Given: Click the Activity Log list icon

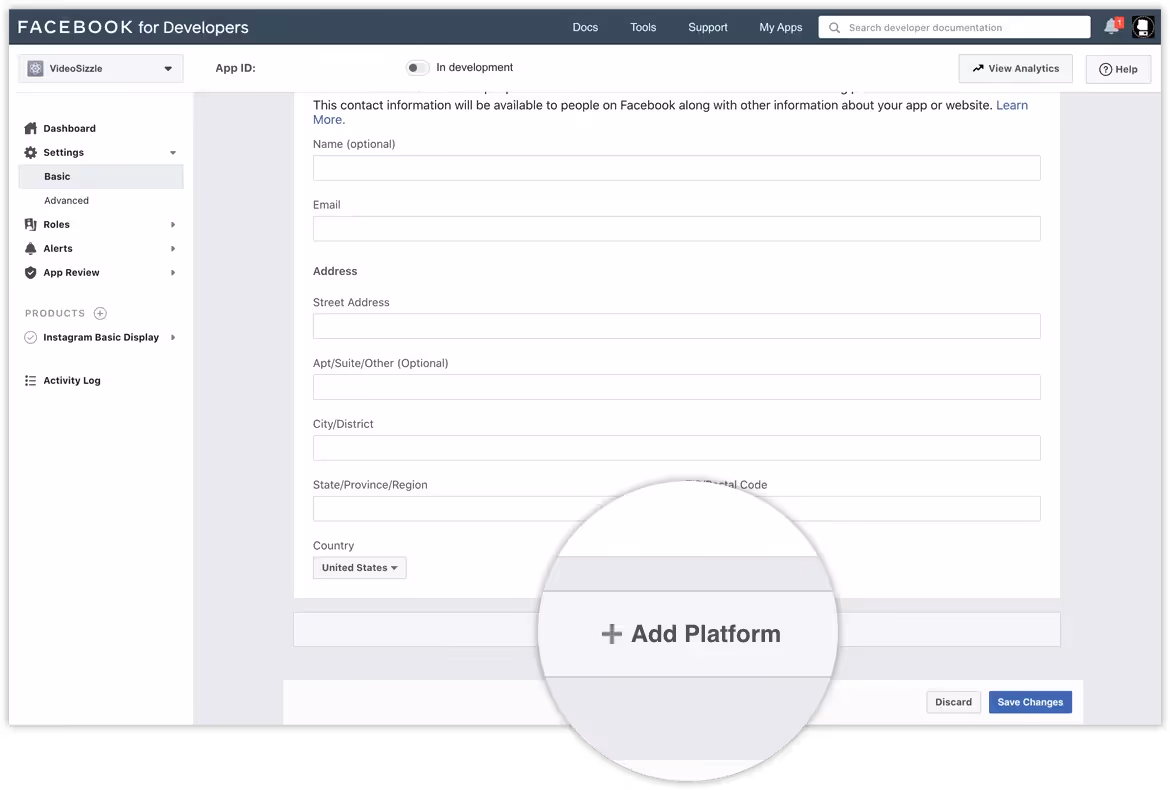Looking at the screenshot, I should [31, 380].
